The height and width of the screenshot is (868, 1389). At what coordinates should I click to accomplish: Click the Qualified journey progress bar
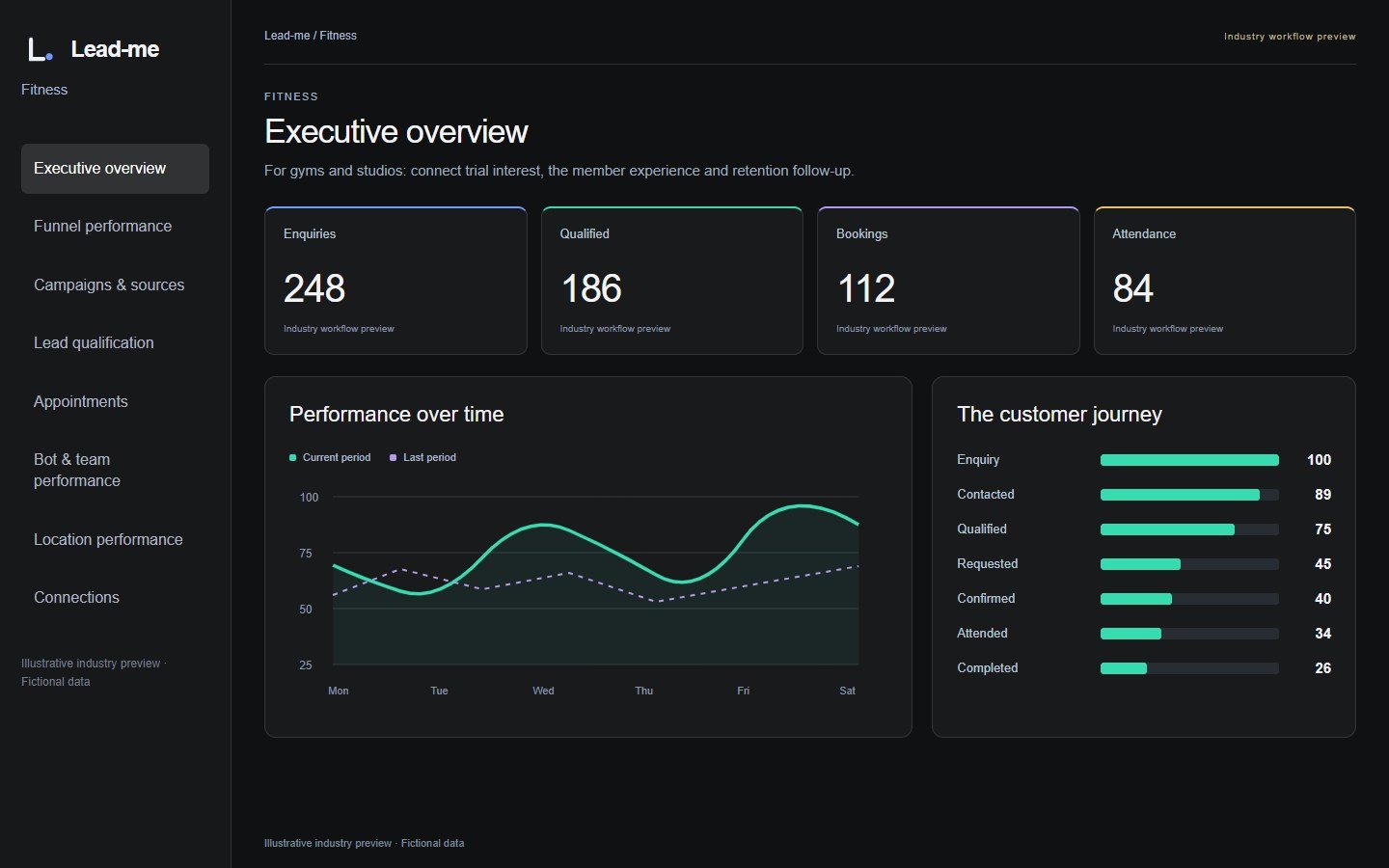point(1189,529)
